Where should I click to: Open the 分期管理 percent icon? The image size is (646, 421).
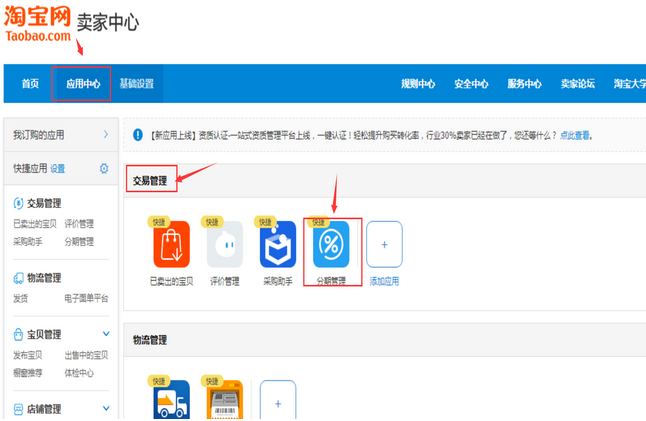[x=331, y=244]
